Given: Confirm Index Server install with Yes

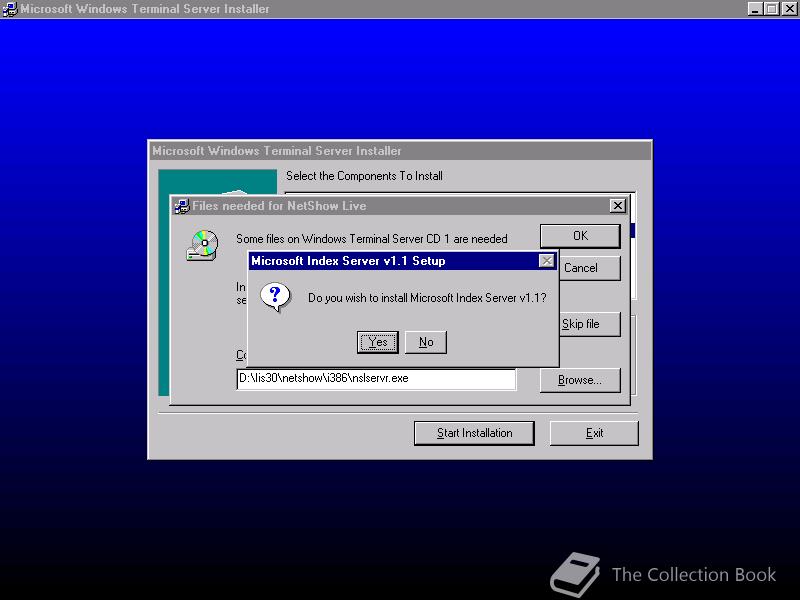Looking at the screenshot, I should (378, 342).
